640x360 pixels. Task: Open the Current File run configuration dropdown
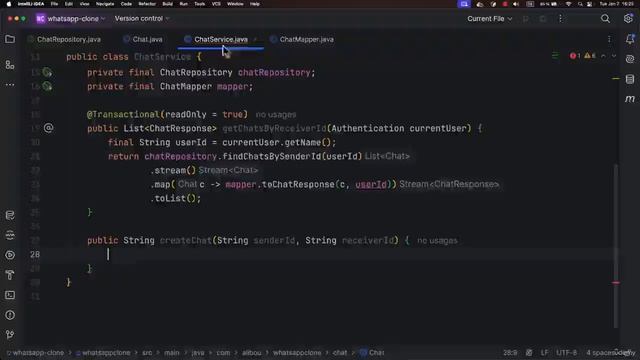[x=489, y=19]
